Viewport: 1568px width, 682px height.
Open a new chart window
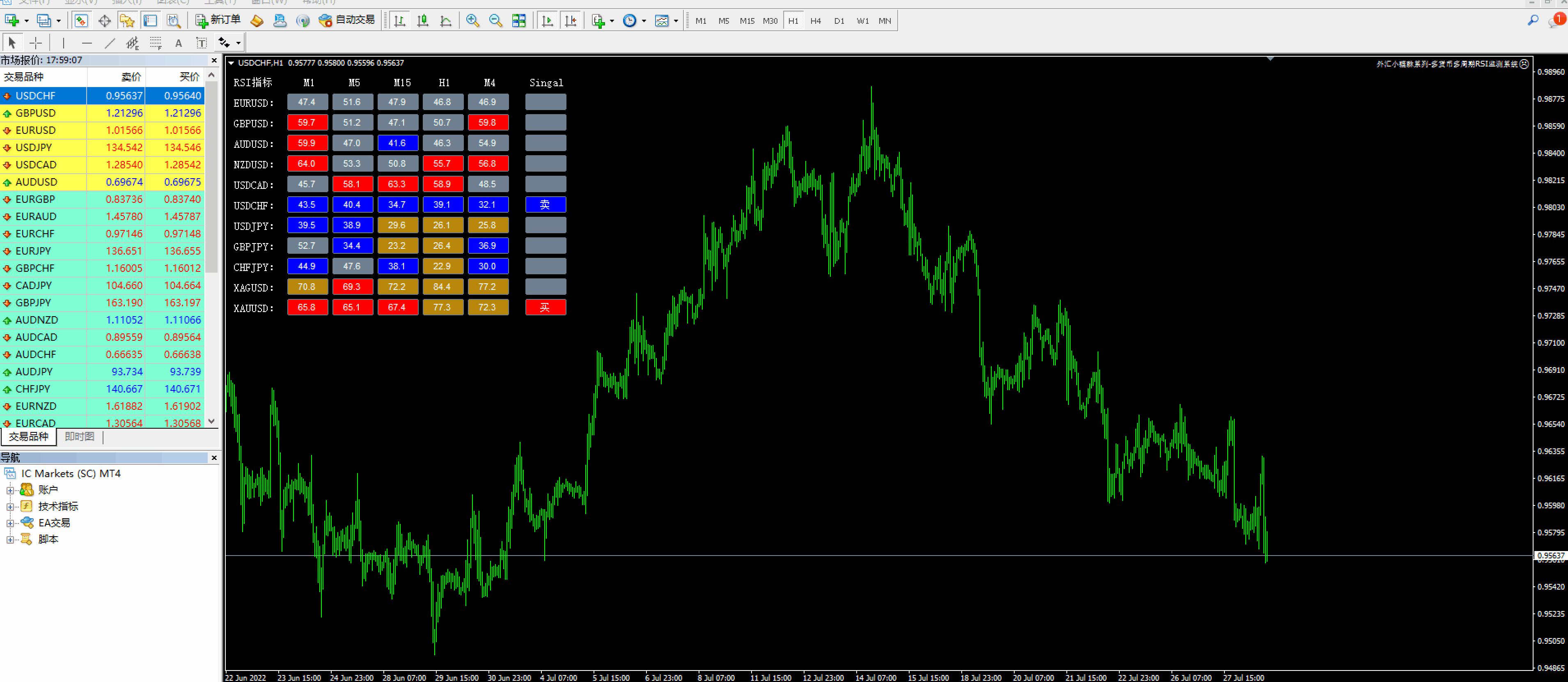(12, 21)
